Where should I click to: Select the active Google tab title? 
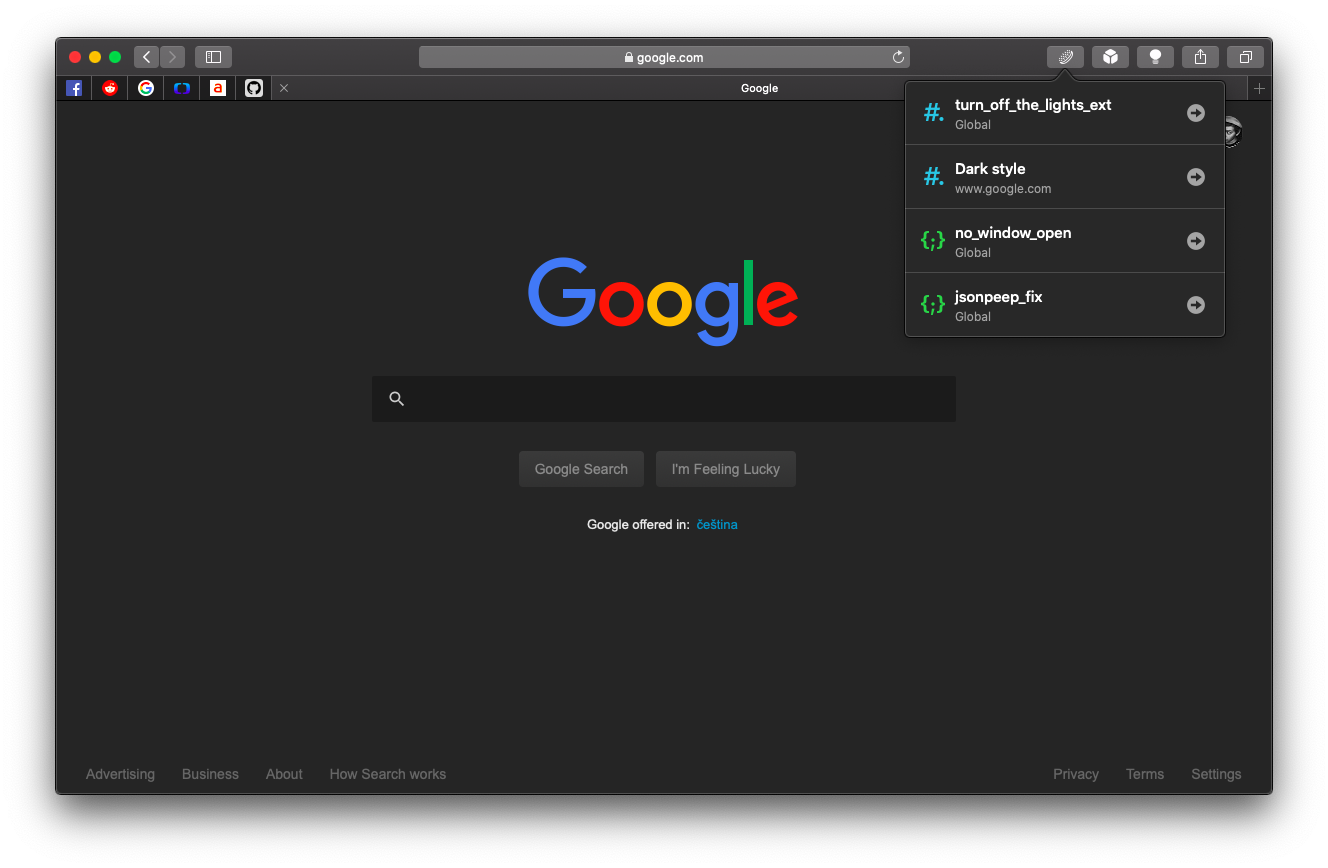759,88
